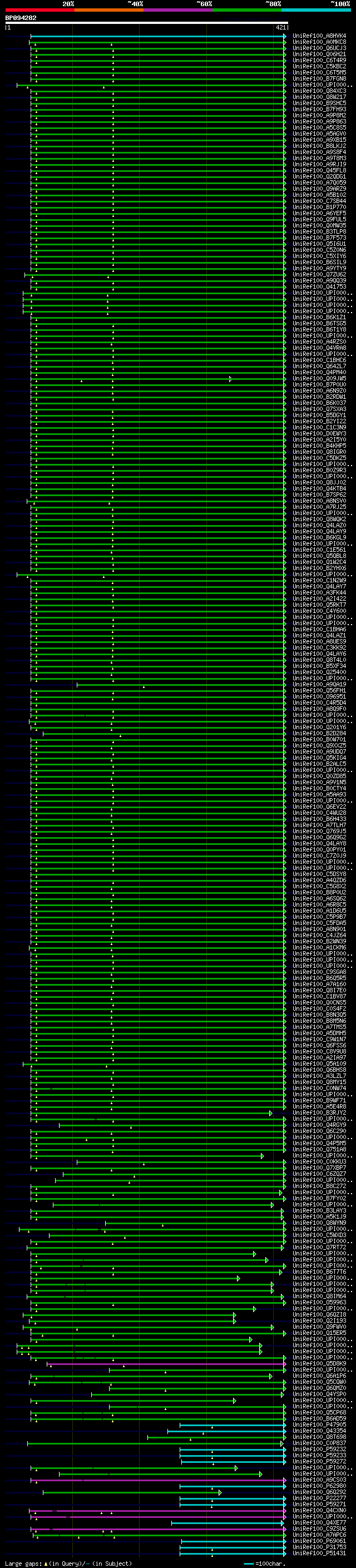Open hit UniRef100_Q06H21
This screenshot has height=1568, width=356.
coord(319,54)
